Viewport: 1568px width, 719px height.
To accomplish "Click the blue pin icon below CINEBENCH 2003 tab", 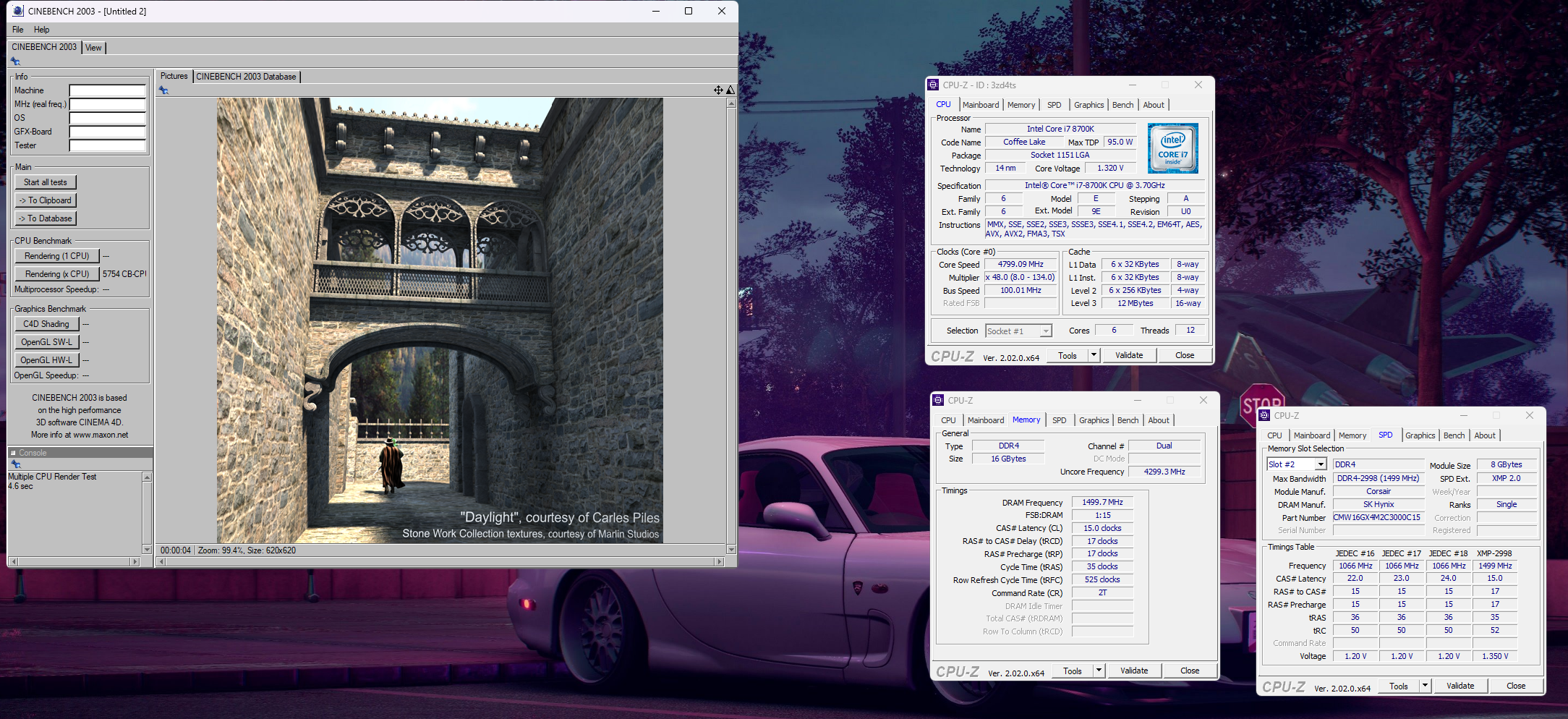I will (x=15, y=61).
